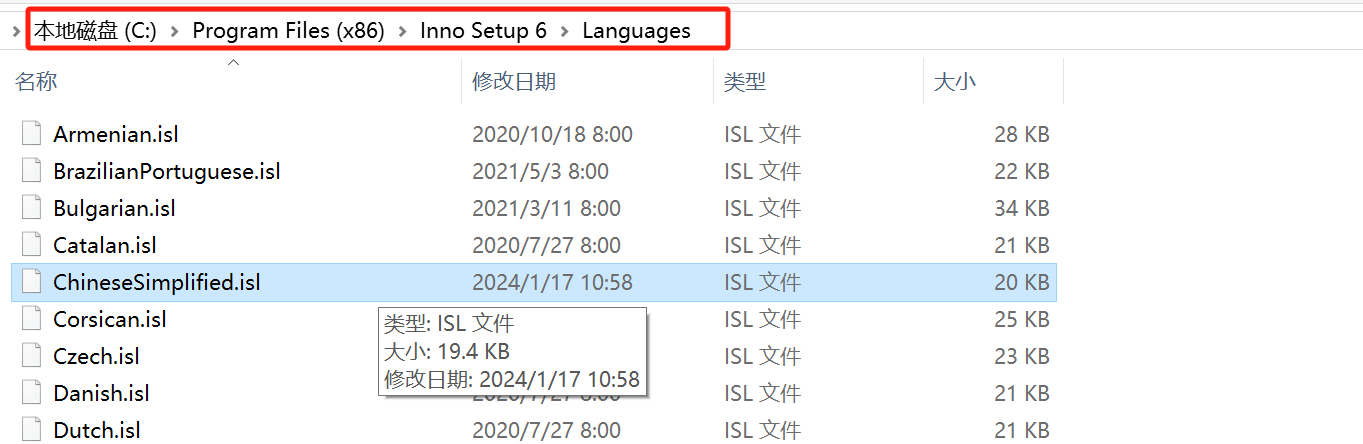
Task: Go to Program Files (x86) breadcrumb
Action: pyautogui.click(x=288, y=30)
